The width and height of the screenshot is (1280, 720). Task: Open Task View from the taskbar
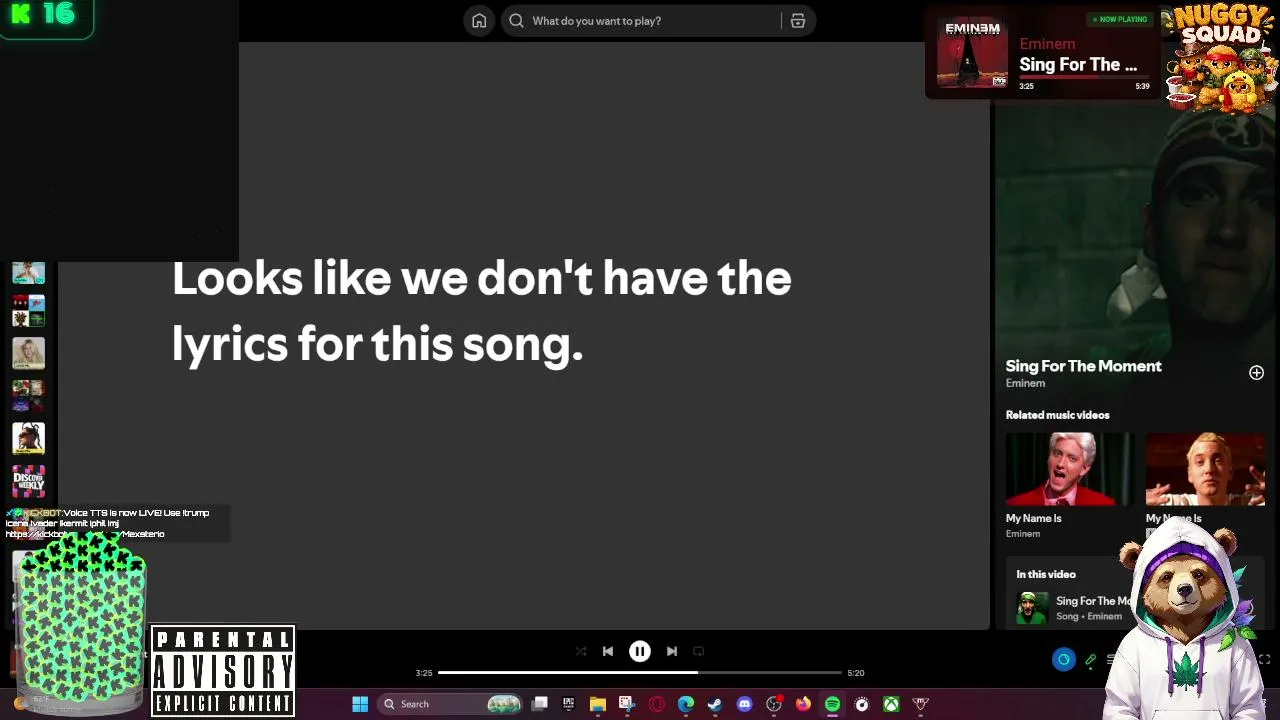pos(540,704)
